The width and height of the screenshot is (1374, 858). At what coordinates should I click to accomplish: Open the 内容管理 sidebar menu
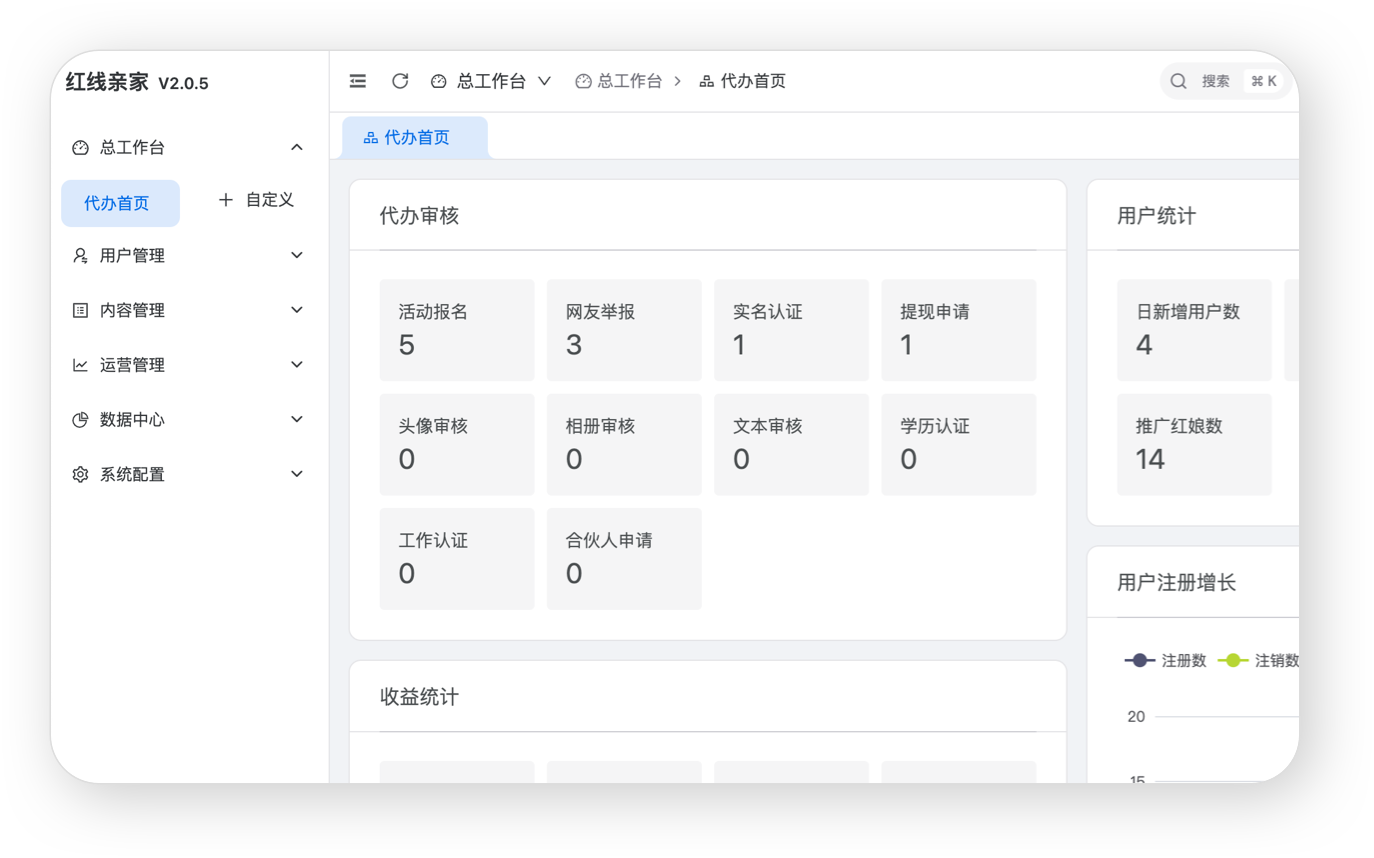[190, 310]
